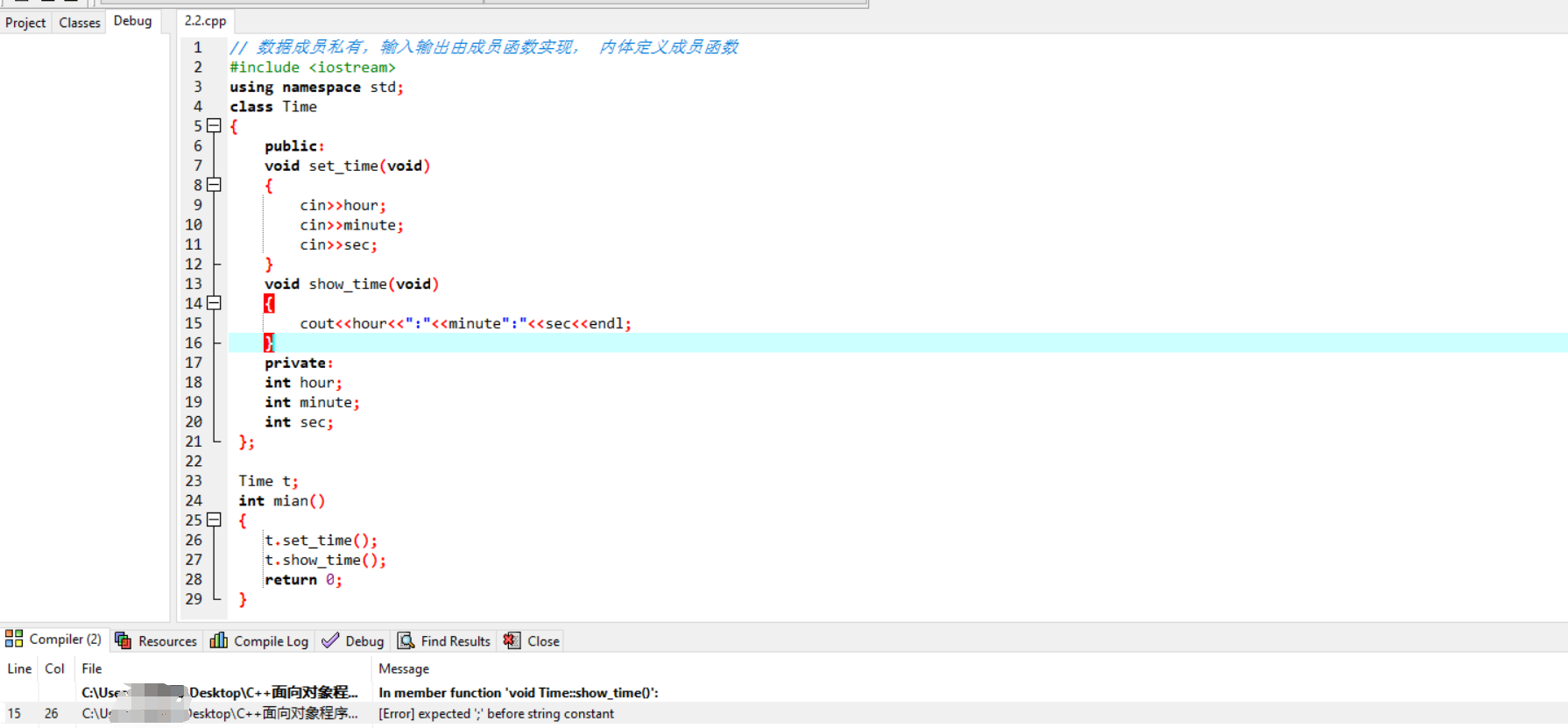The height and width of the screenshot is (728, 1568).
Task: Click the 'cin>>minute;' line
Action: (351, 225)
